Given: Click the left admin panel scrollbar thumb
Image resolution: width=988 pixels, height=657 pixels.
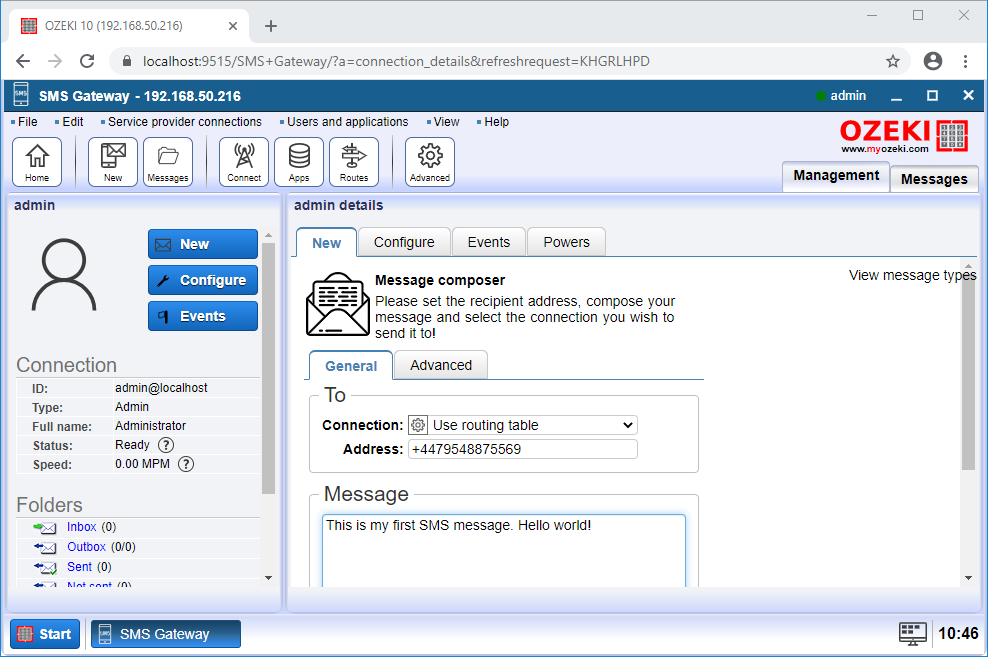Looking at the screenshot, I should (268, 368).
